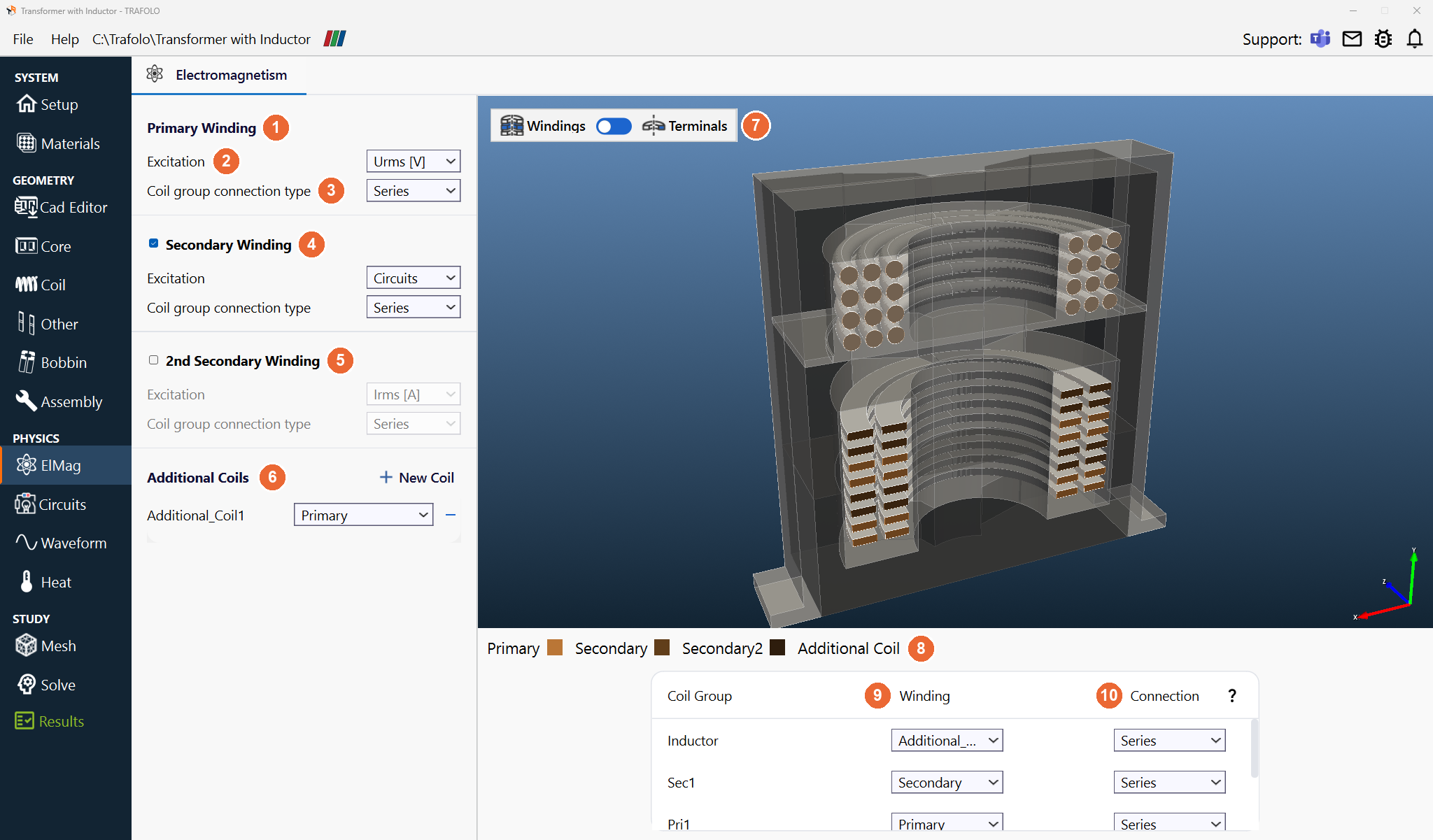This screenshot has height=840, width=1433.
Task: Remove Additional_Coil1 with the minus button
Action: coord(451,515)
